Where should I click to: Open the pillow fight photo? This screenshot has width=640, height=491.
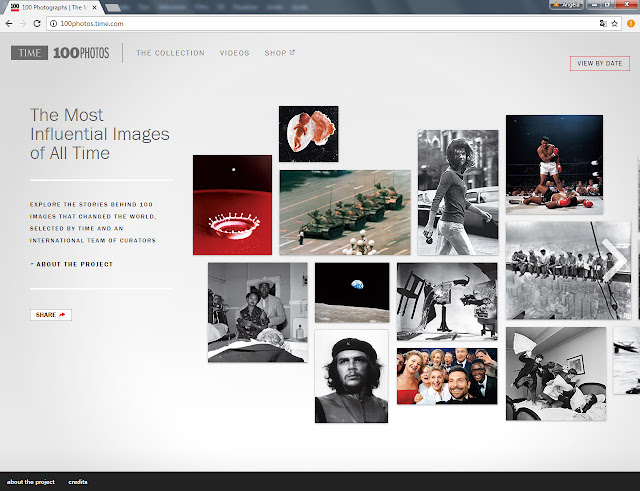556,373
